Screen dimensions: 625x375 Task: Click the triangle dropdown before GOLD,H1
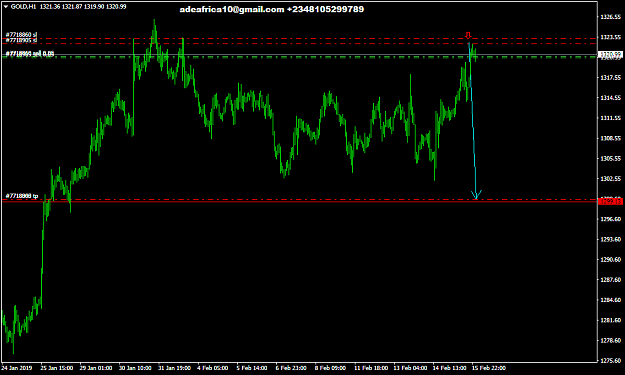[6, 7]
